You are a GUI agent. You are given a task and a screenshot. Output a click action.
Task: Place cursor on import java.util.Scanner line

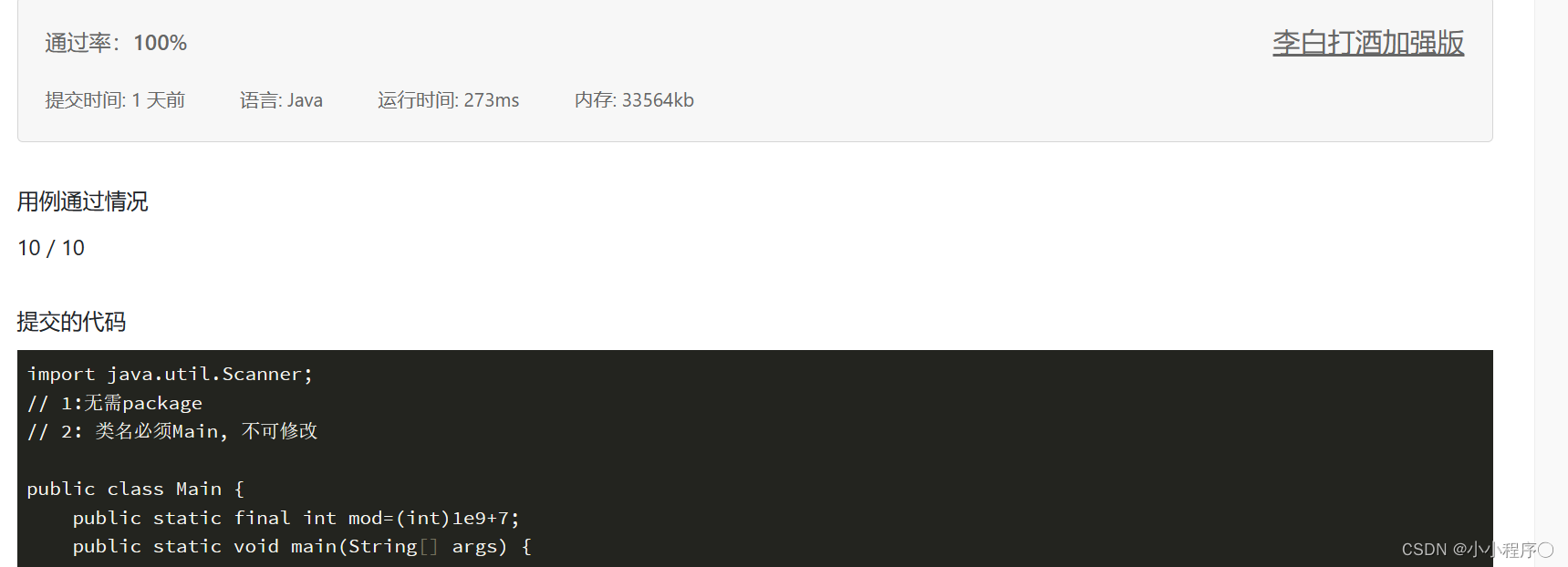click(170, 374)
